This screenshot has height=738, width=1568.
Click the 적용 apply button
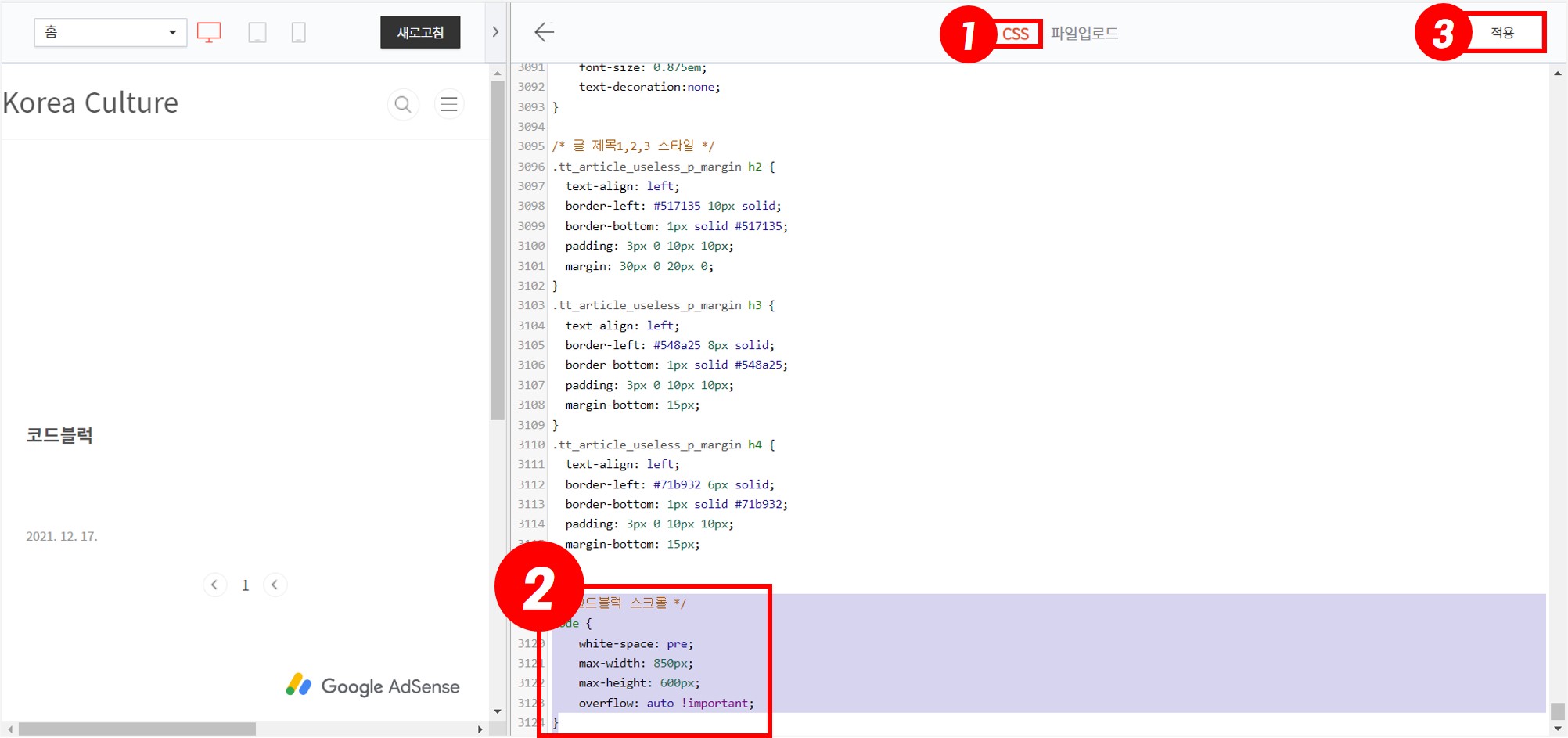1502,32
